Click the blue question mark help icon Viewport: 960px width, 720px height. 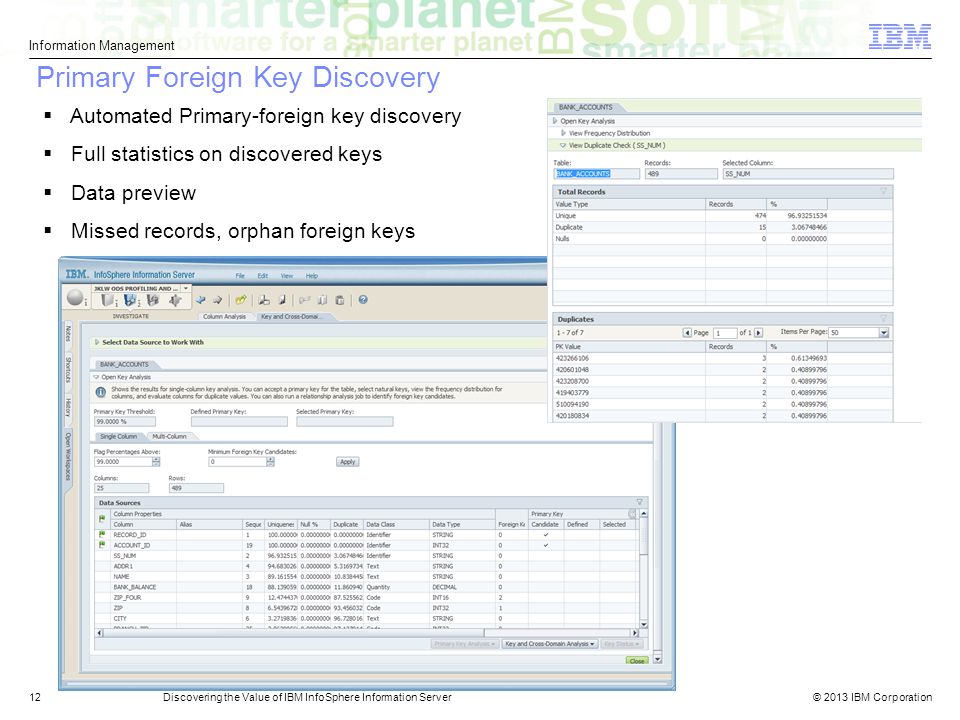click(363, 300)
